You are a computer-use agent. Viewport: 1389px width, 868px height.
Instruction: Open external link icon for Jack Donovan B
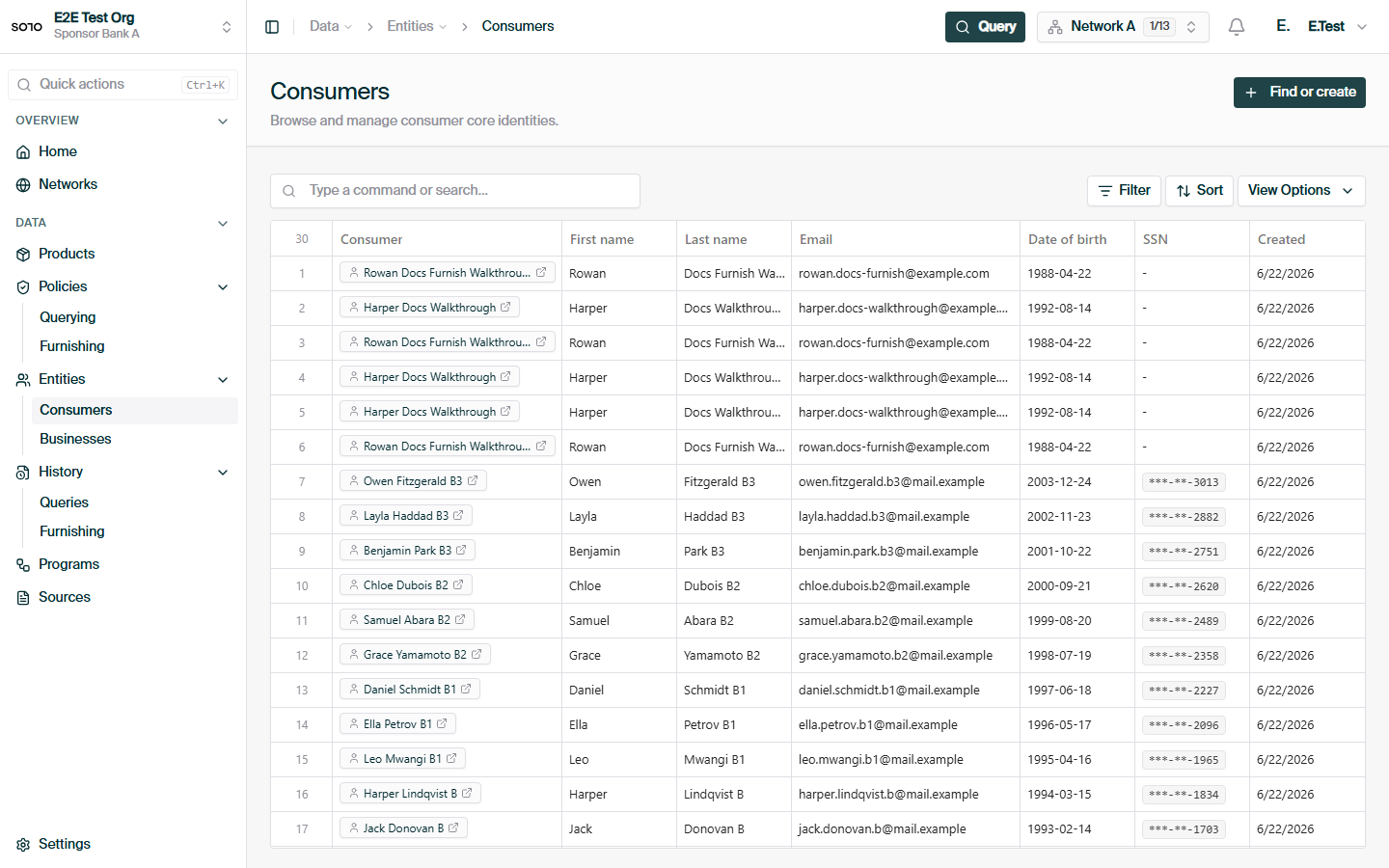[x=453, y=827]
